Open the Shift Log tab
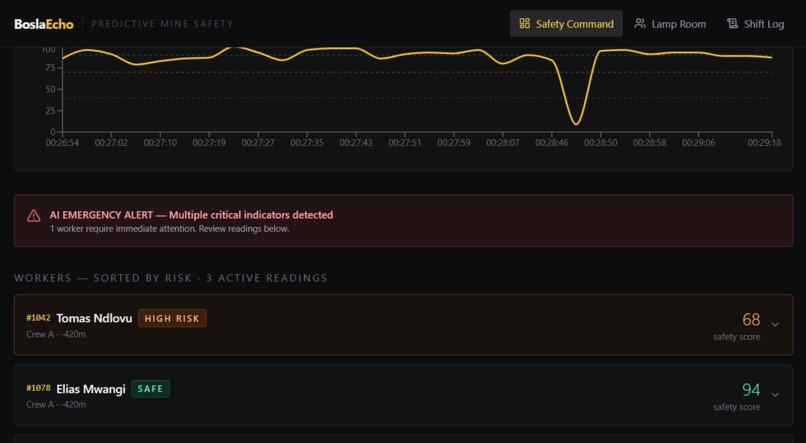The height and width of the screenshot is (443, 806). [x=755, y=24]
